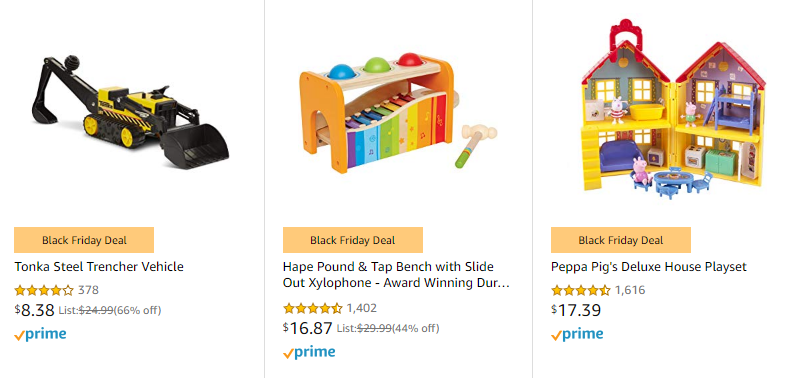Open the Tonka Steel Trencher product image

coord(130,112)
